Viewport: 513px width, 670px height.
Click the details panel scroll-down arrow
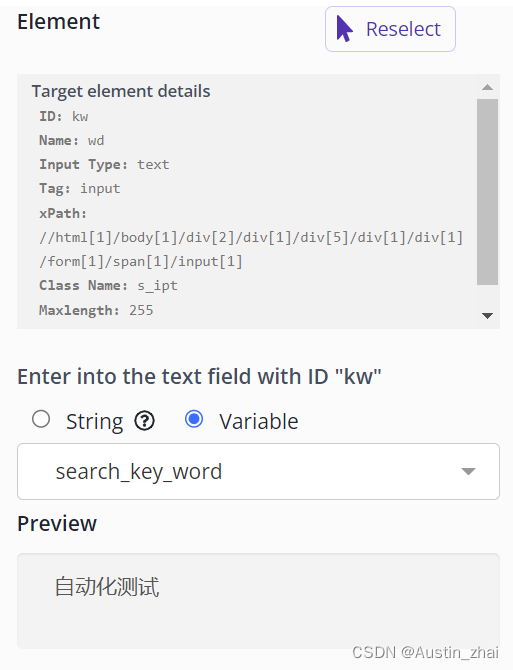tap(487, 316)
